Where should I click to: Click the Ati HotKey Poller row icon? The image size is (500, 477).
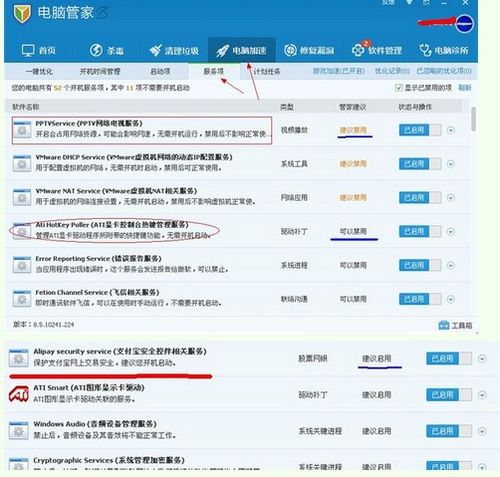tap(22, 231)
